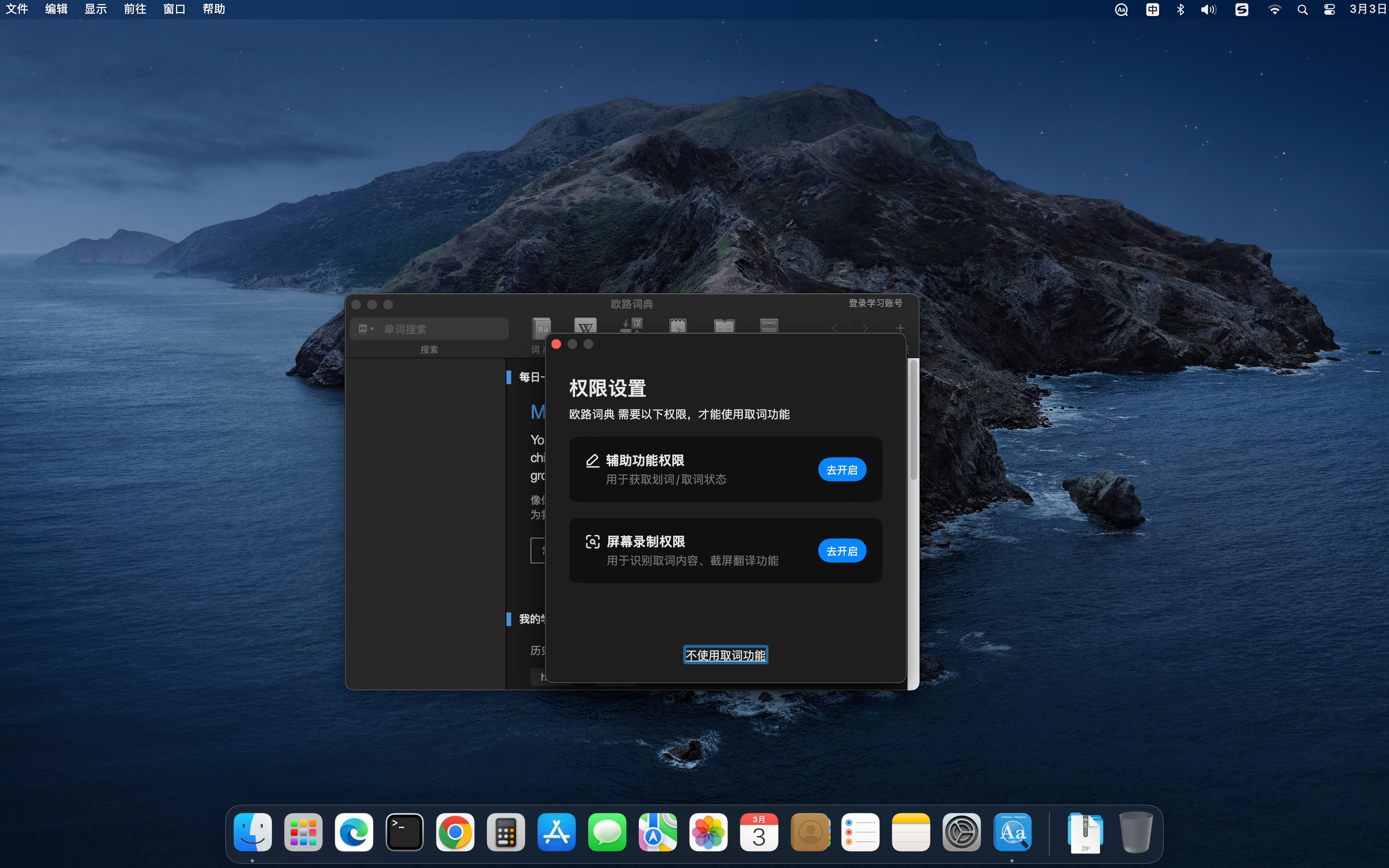Enable accessibility permission with 去开启
The width and height of the screenshot is (1389, 868).
[842, 470]
